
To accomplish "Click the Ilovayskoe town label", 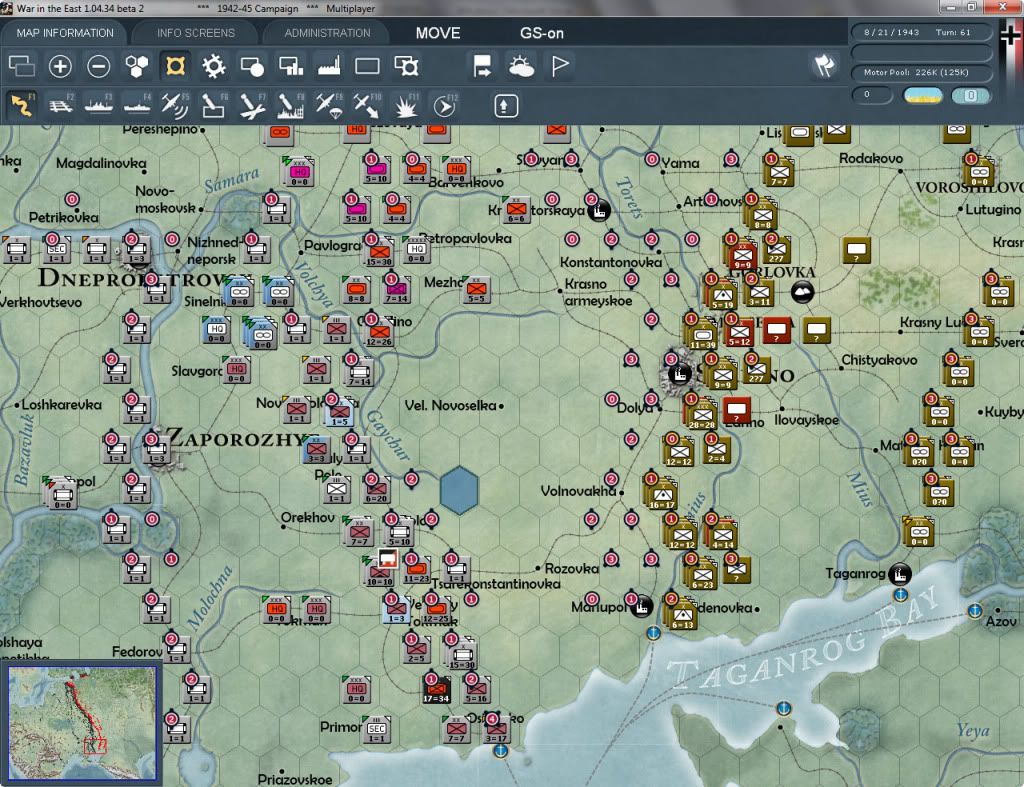I will coord(807,420).
